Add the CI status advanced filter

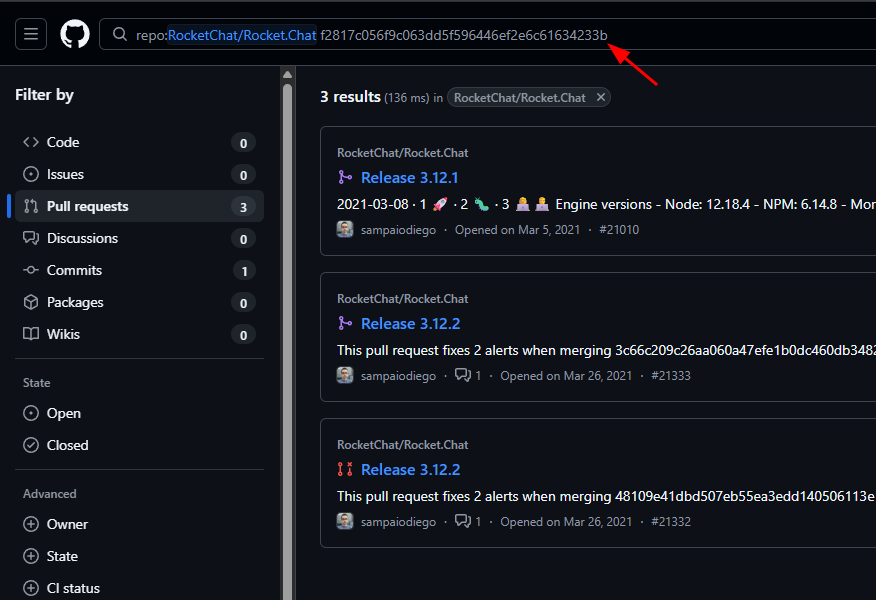click(73, 588)
